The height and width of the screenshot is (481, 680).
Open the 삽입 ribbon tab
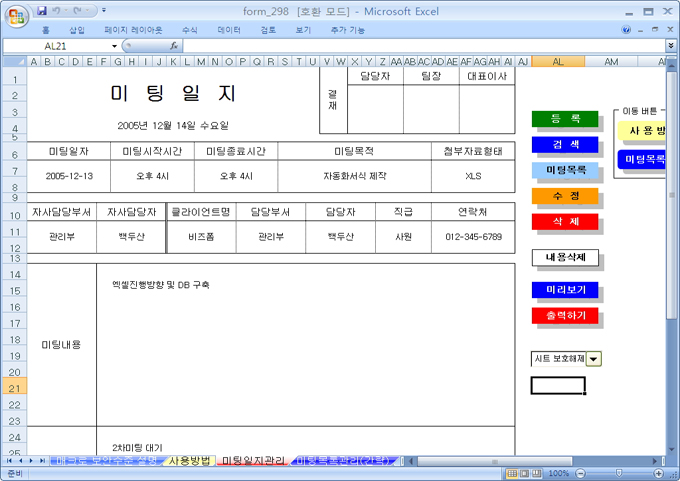77,30
